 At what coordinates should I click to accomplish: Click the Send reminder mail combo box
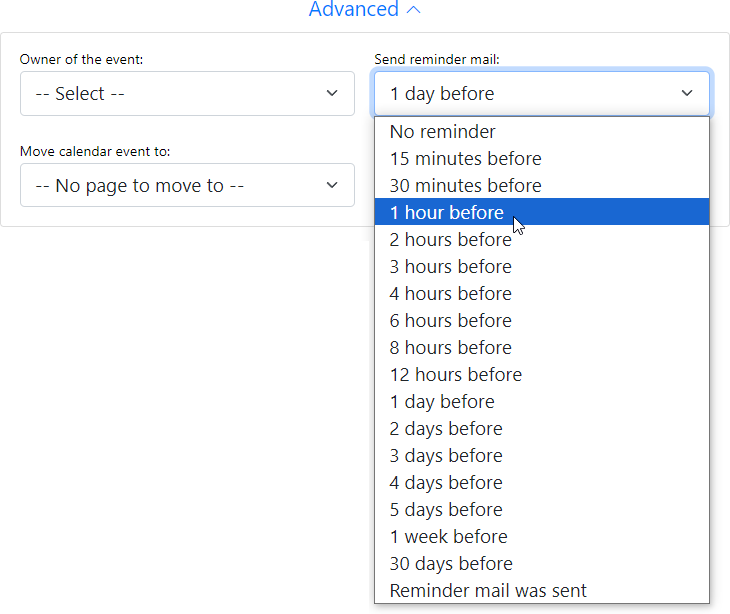click(541, 94)
